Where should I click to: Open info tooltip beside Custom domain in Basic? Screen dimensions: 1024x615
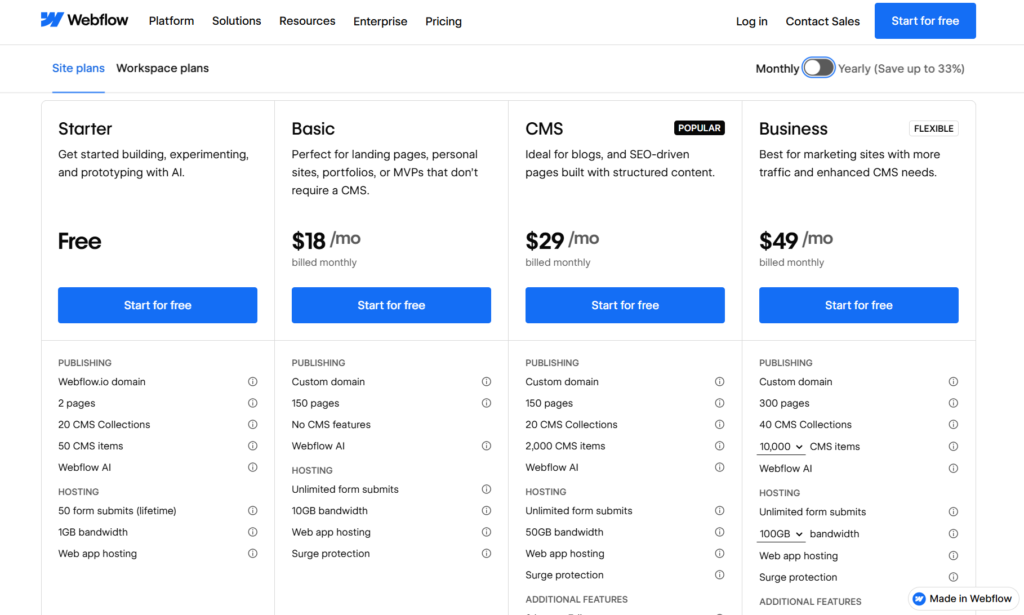tap(487, 381)
